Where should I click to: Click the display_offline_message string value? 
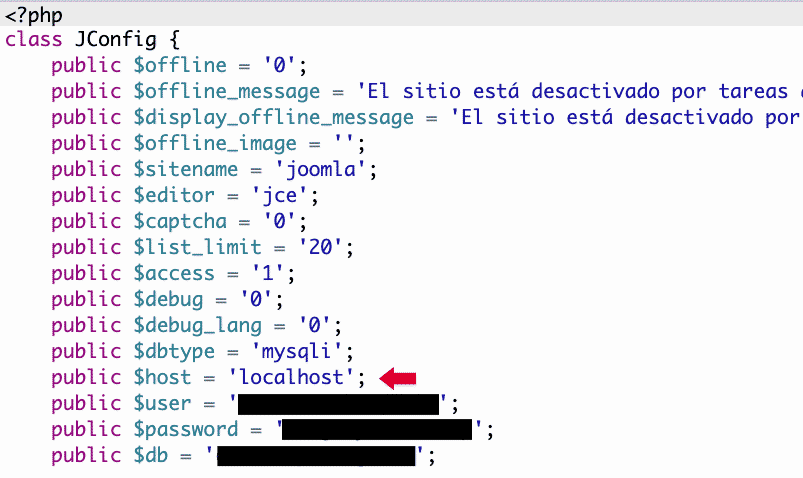point(626,118)
